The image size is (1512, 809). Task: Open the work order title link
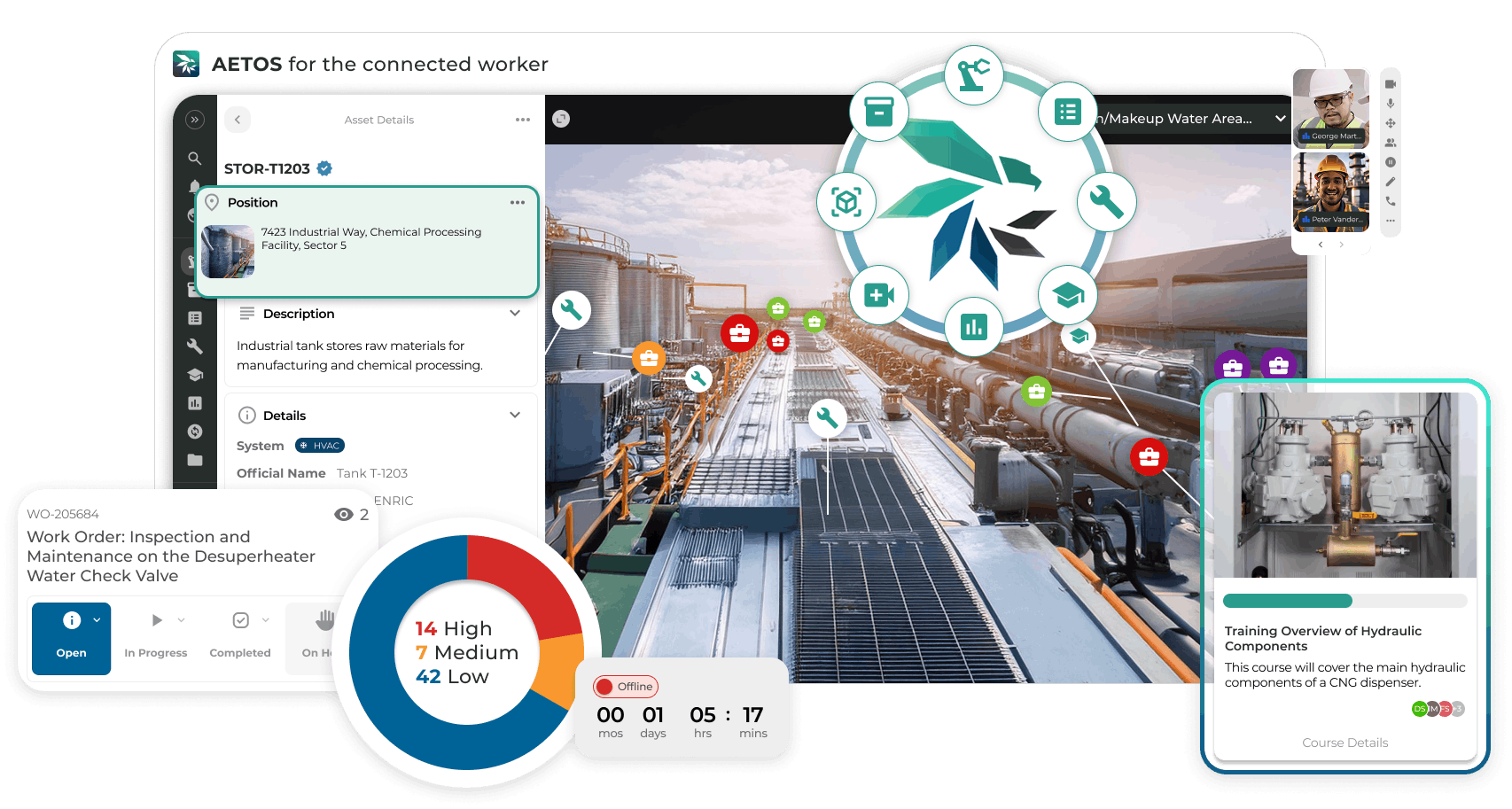171,556
